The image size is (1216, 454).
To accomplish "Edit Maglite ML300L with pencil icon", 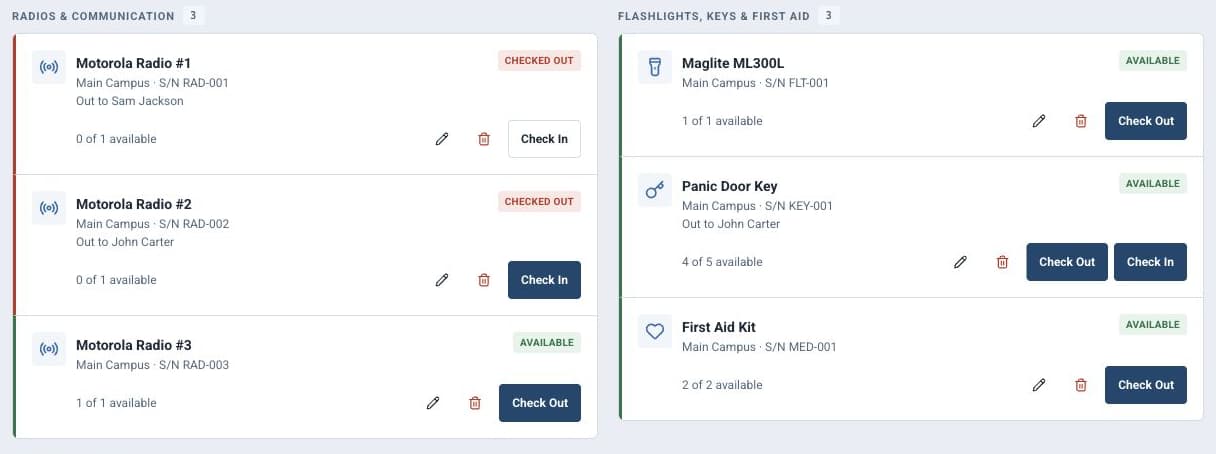I will pyautogui.click(x=1039, y=121).
